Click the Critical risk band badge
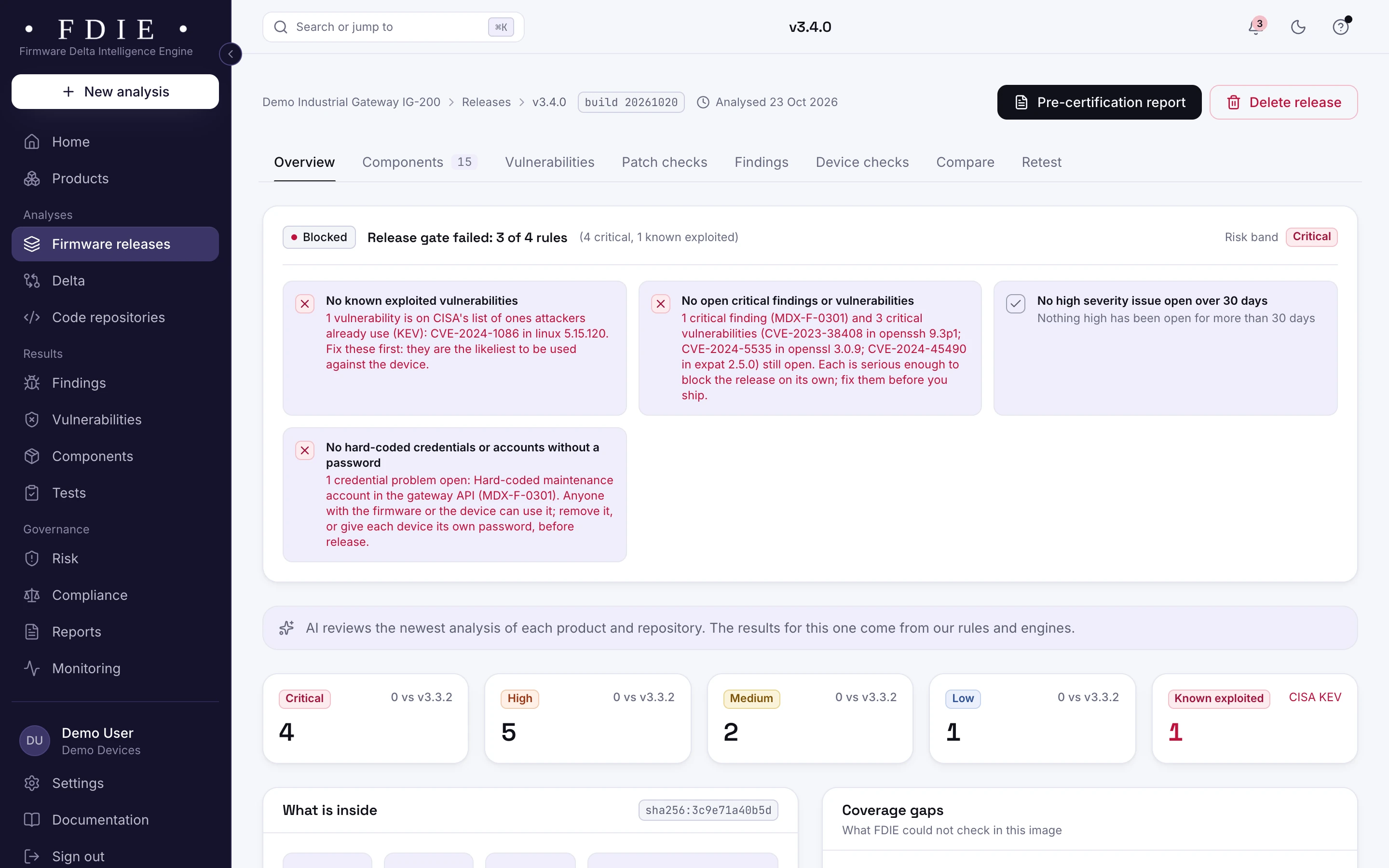 1311,236
